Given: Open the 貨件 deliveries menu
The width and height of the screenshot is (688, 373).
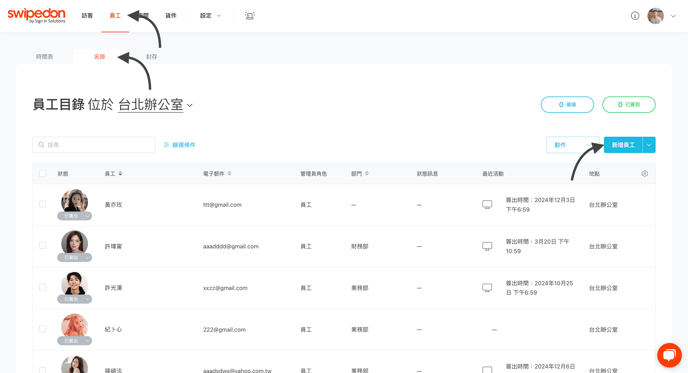Looking at the screenshot, I should pos(171,16).
